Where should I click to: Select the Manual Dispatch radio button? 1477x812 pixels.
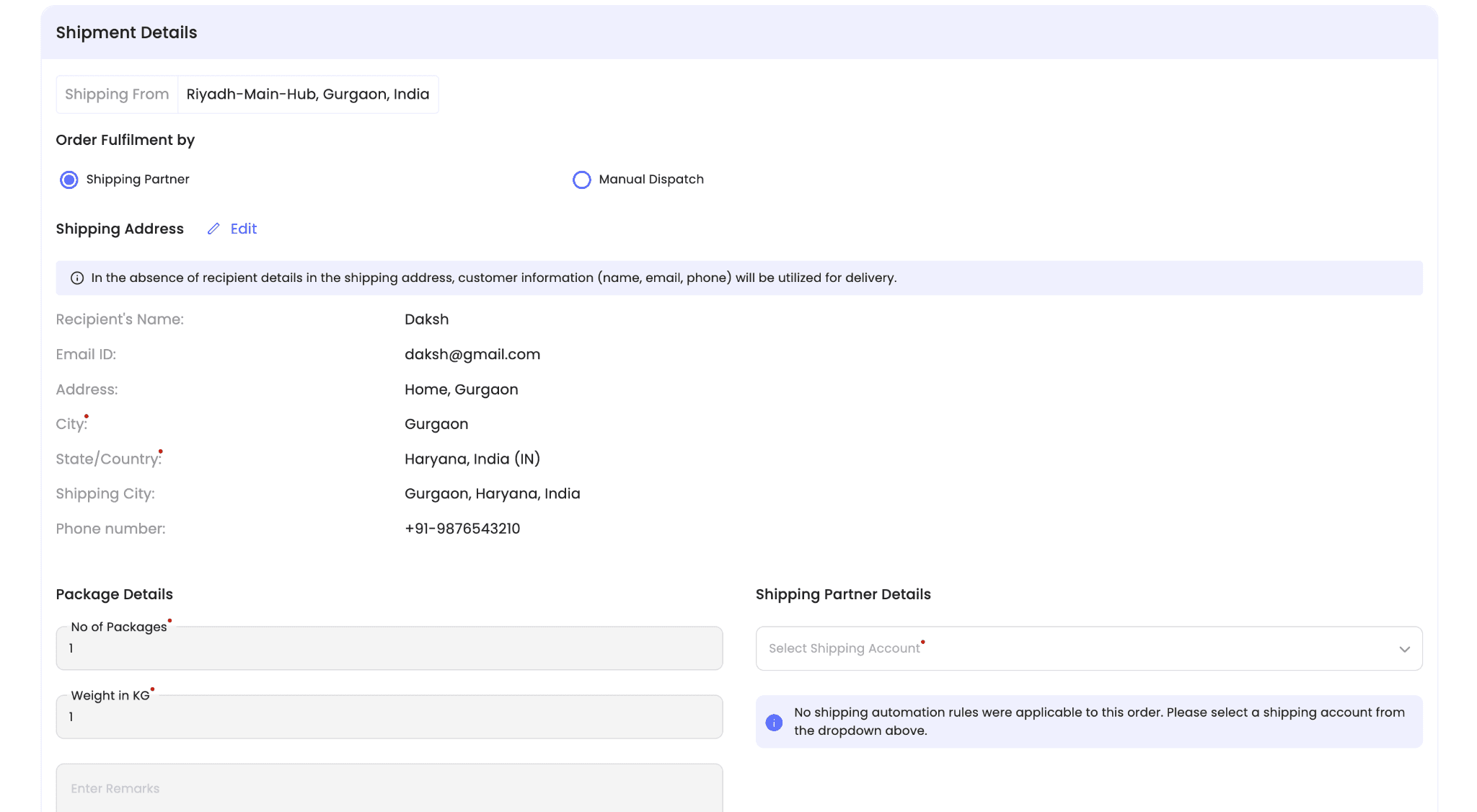click(x=581, y=180)
